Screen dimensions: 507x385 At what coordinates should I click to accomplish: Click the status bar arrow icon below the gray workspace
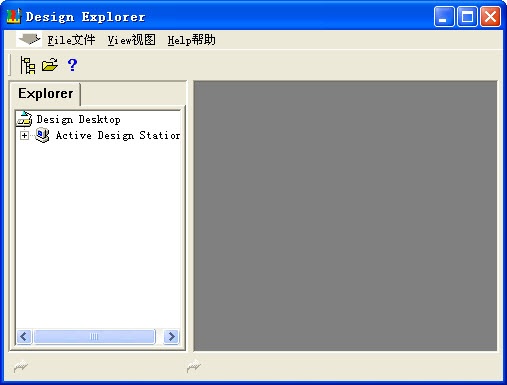click(194, 366)
